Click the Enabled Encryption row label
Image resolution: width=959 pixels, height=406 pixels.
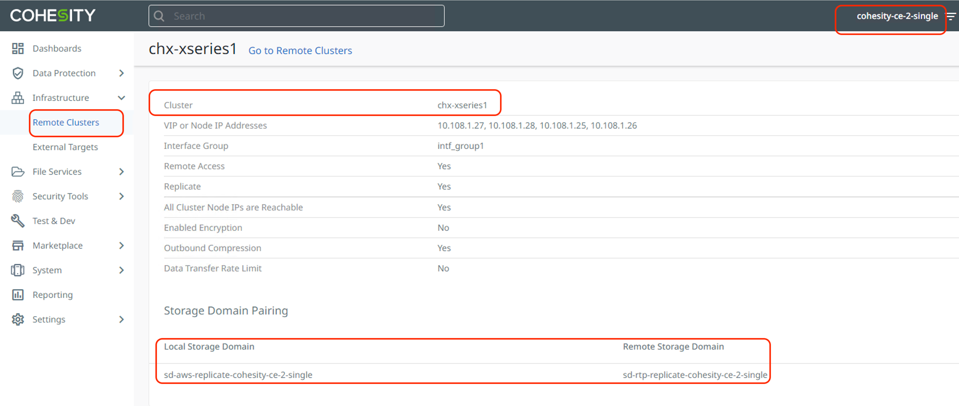[203, 227]
